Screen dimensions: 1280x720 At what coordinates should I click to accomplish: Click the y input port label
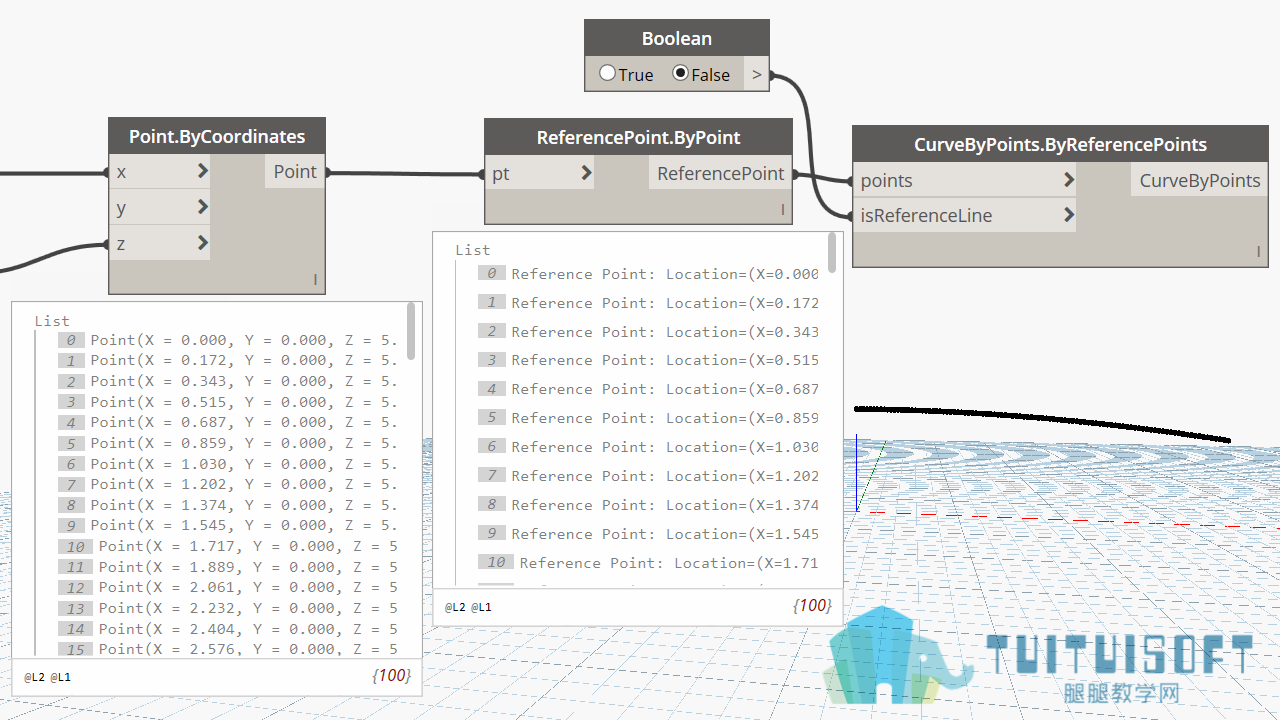(x=121, y=208)
